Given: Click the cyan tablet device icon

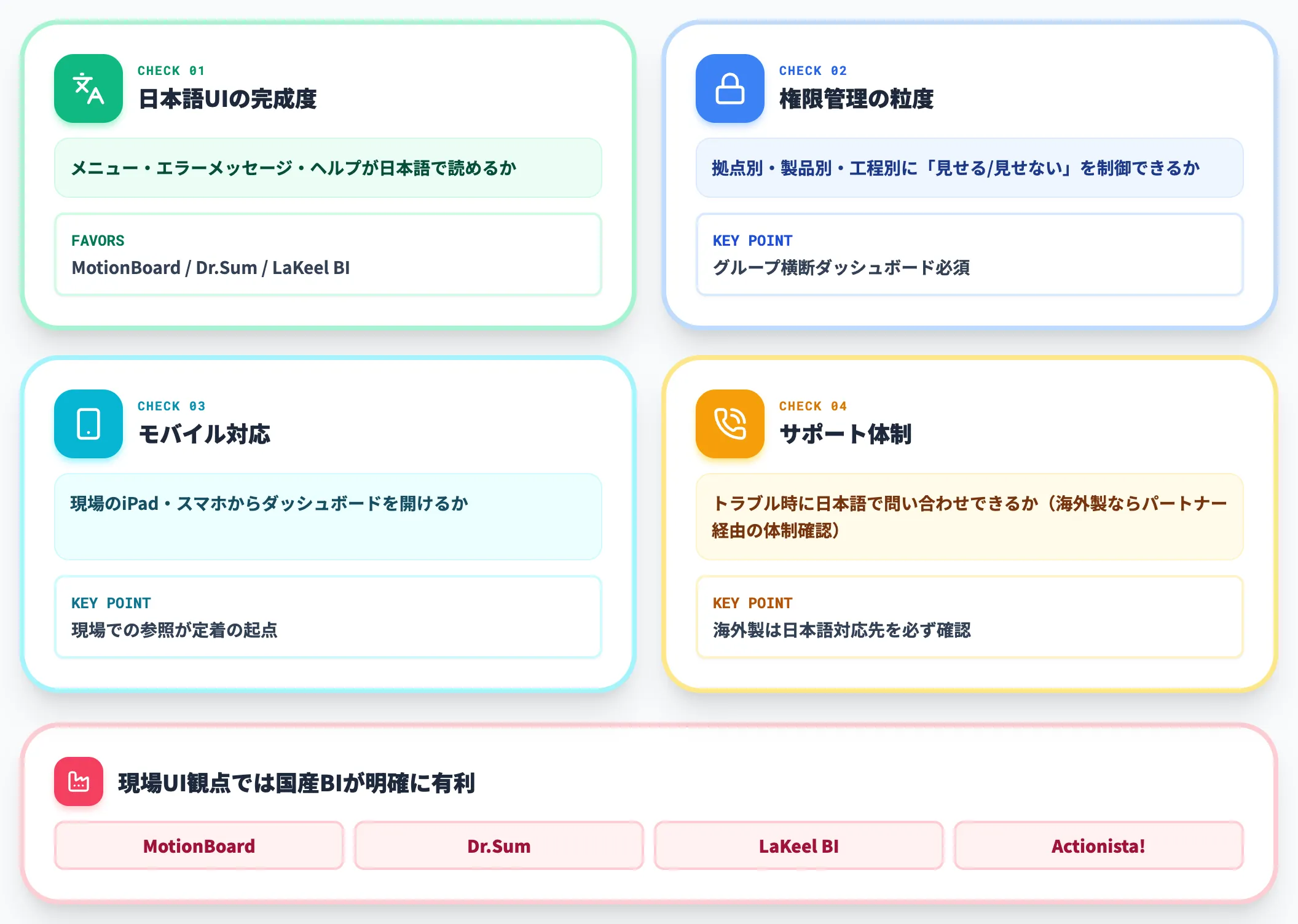Looking at the screenshot, I should [88, 424].
